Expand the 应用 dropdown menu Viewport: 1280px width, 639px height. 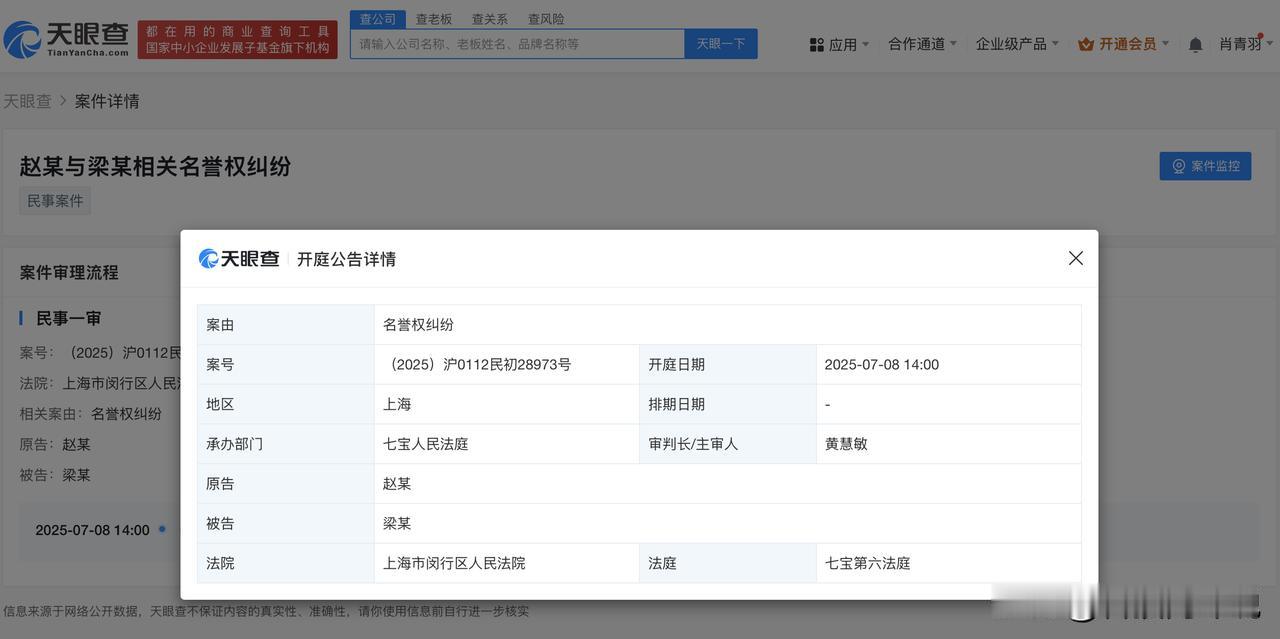(840, 44)
